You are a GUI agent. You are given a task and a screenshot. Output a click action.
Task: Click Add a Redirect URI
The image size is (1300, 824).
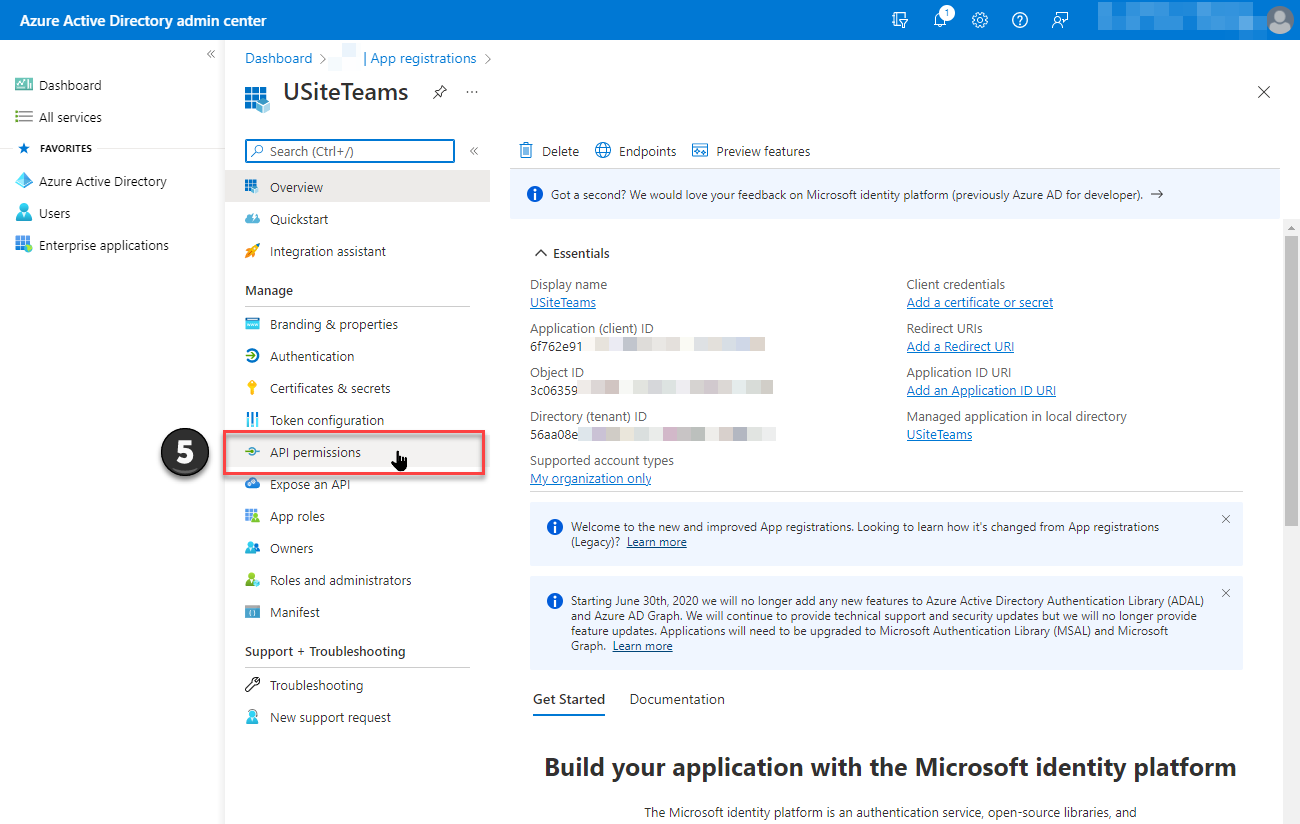960,346
